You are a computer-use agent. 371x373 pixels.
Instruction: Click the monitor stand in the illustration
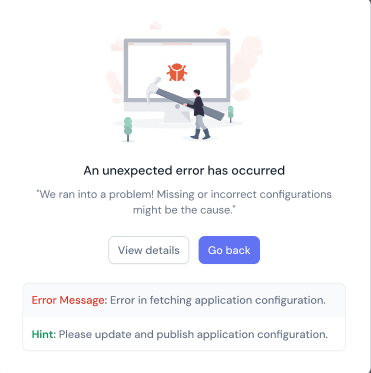177,117
